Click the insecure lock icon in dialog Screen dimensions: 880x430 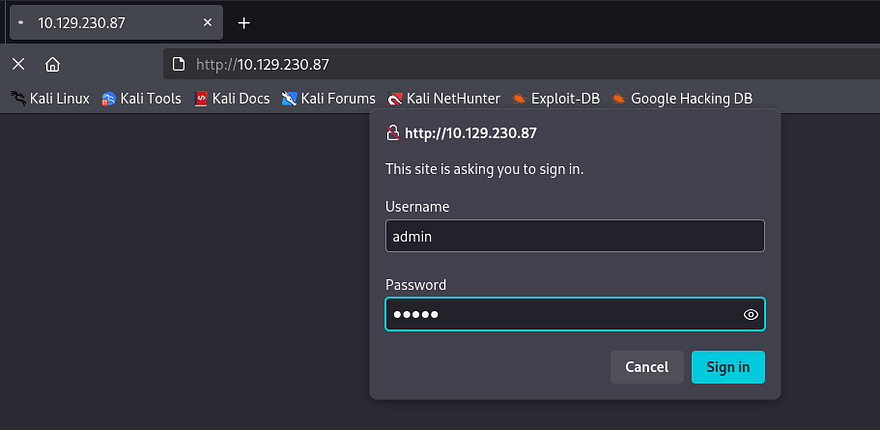click(393, 133)
